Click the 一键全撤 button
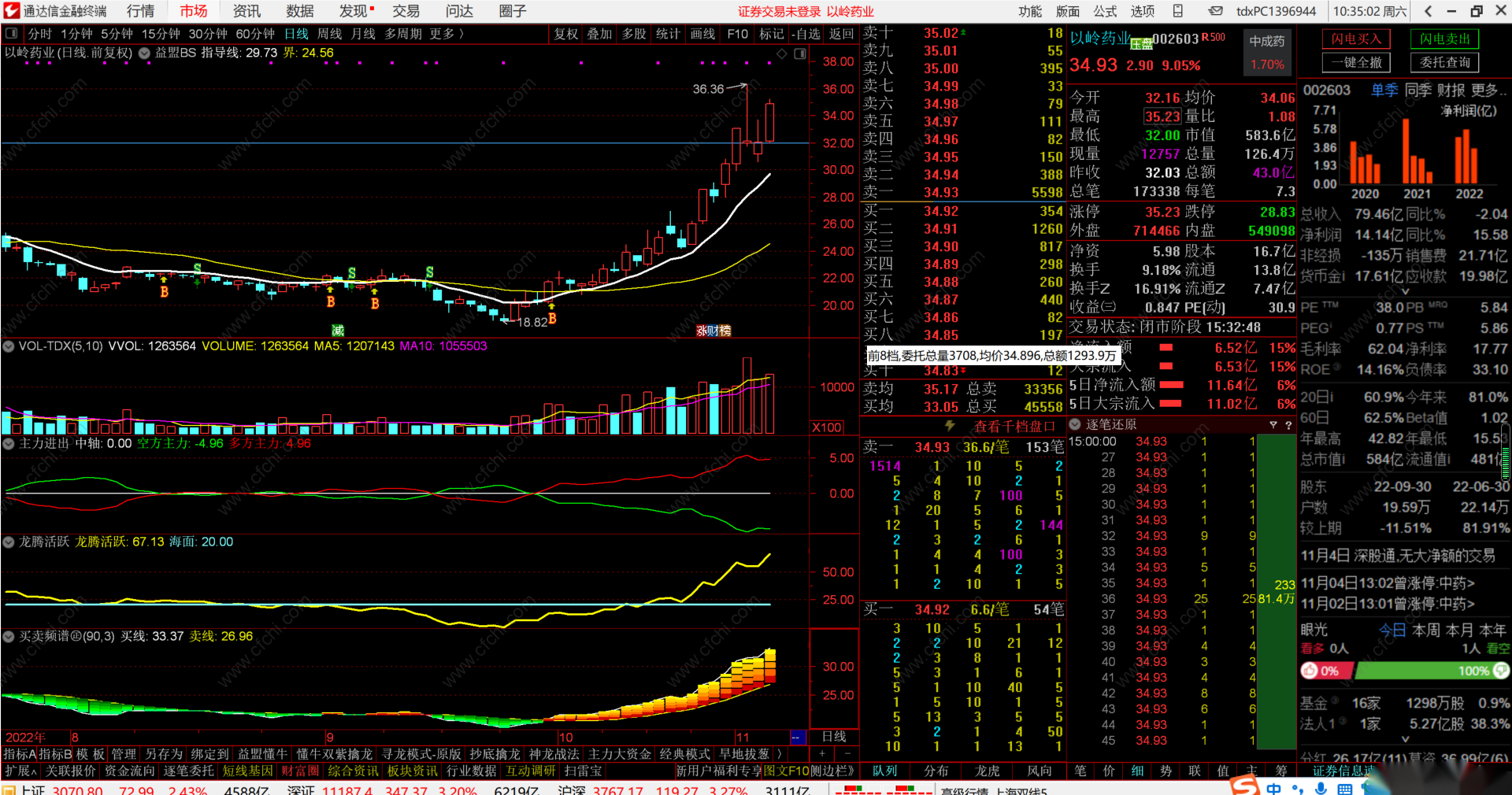 click(x=1356, y=62)
